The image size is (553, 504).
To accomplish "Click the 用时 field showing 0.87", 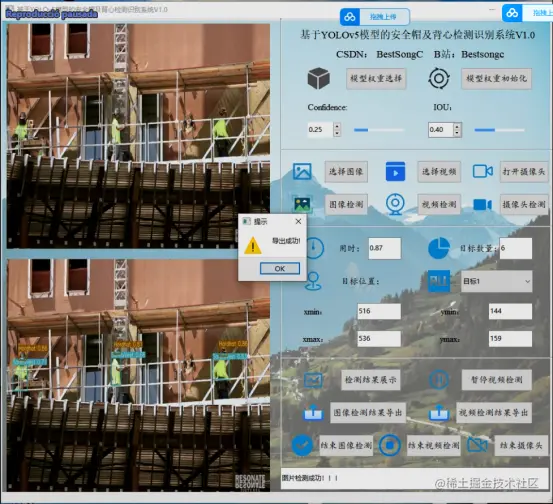I will pyautogui.click(x=384, y=248).
